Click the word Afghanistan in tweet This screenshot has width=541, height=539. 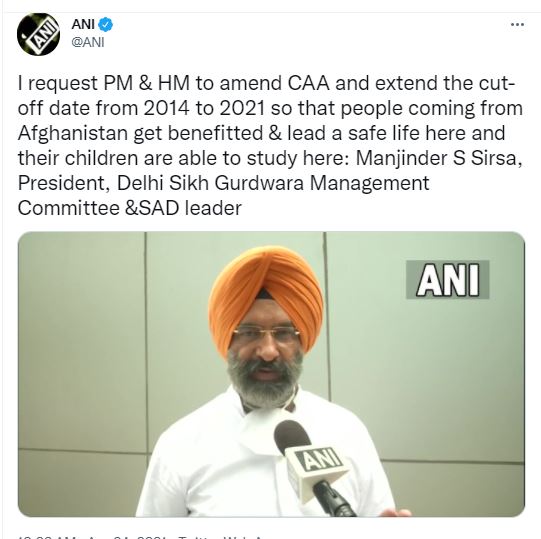[73, 134]
